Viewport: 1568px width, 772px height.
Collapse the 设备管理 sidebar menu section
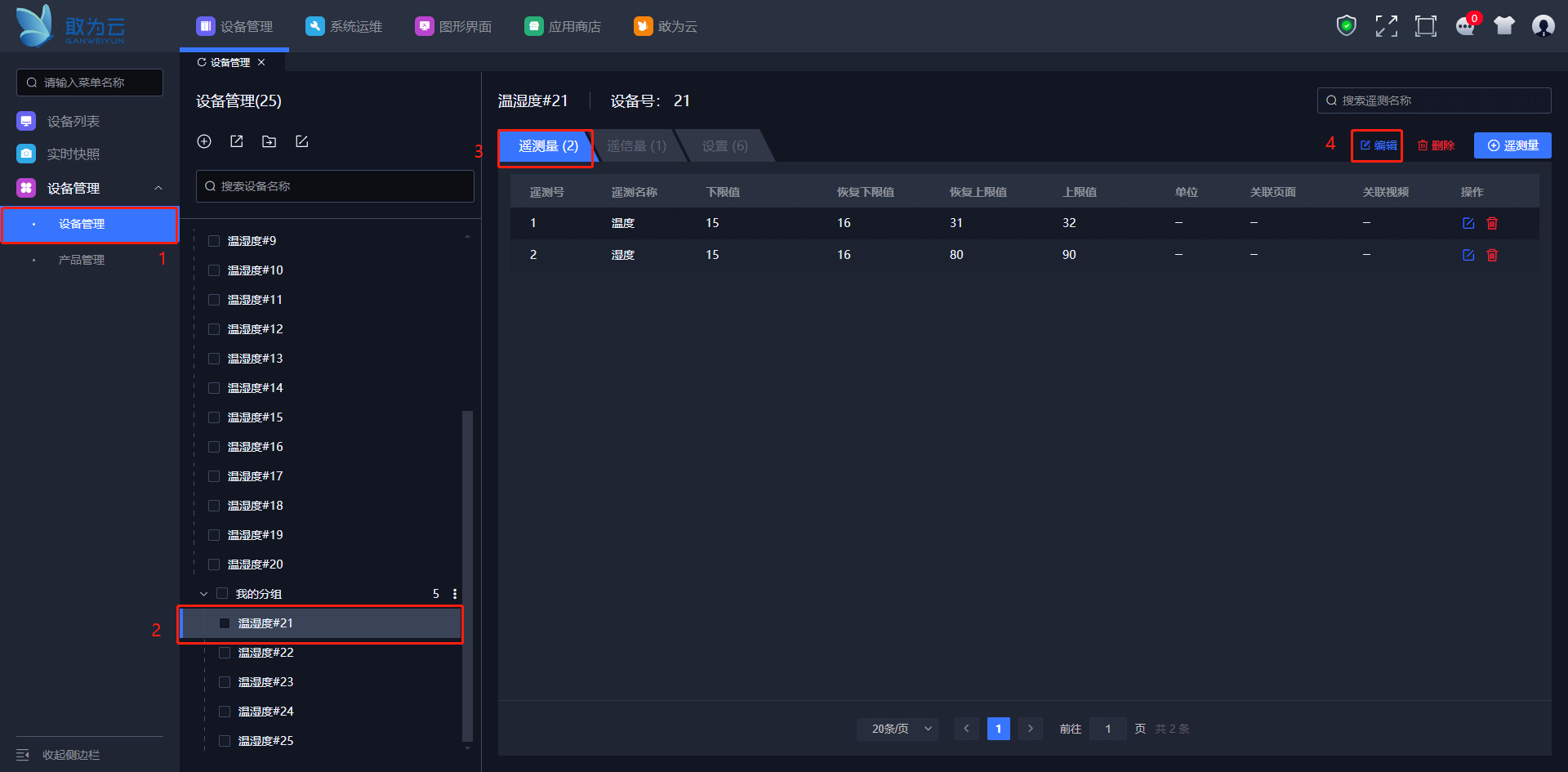point(158,188)
